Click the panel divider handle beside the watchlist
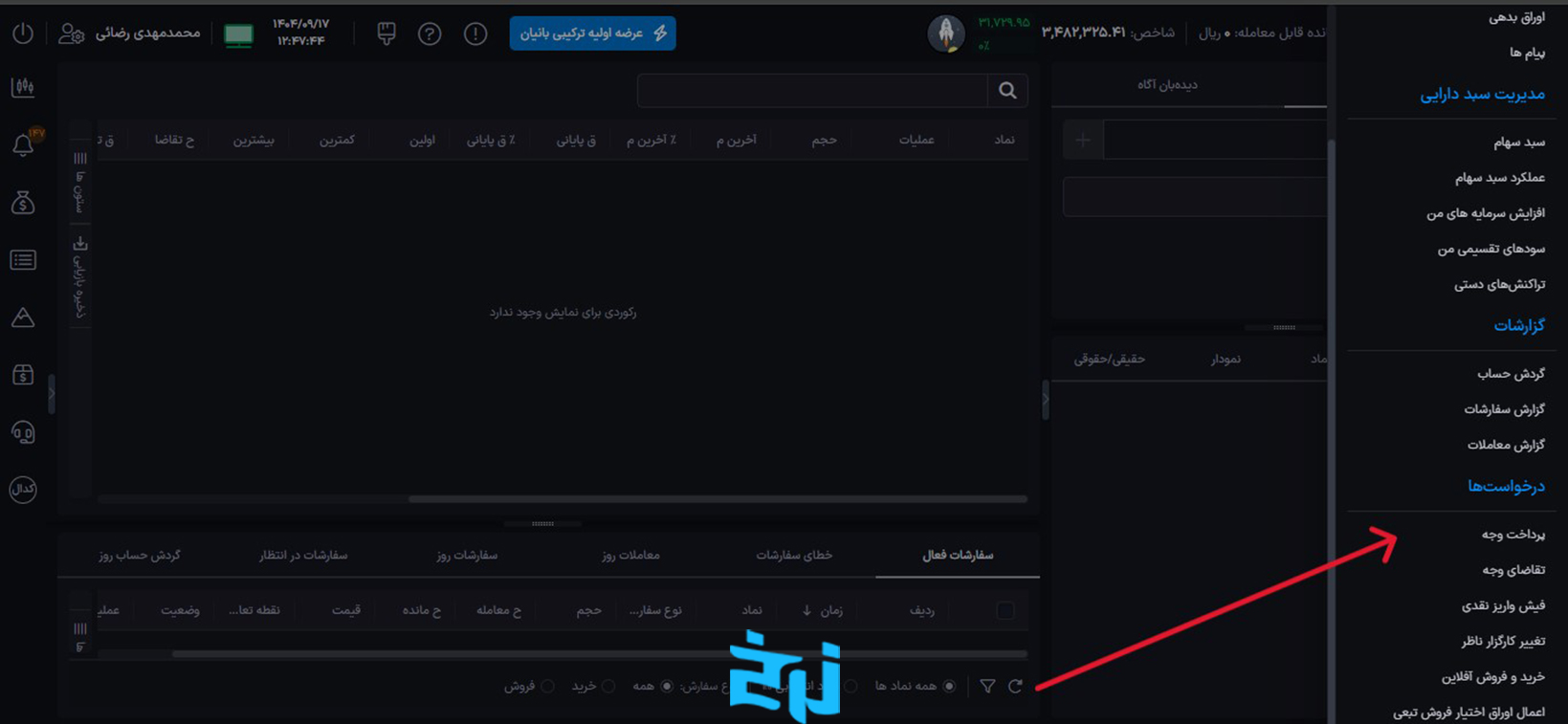This screenshot has width=1568, height=724. (1046, 400)
